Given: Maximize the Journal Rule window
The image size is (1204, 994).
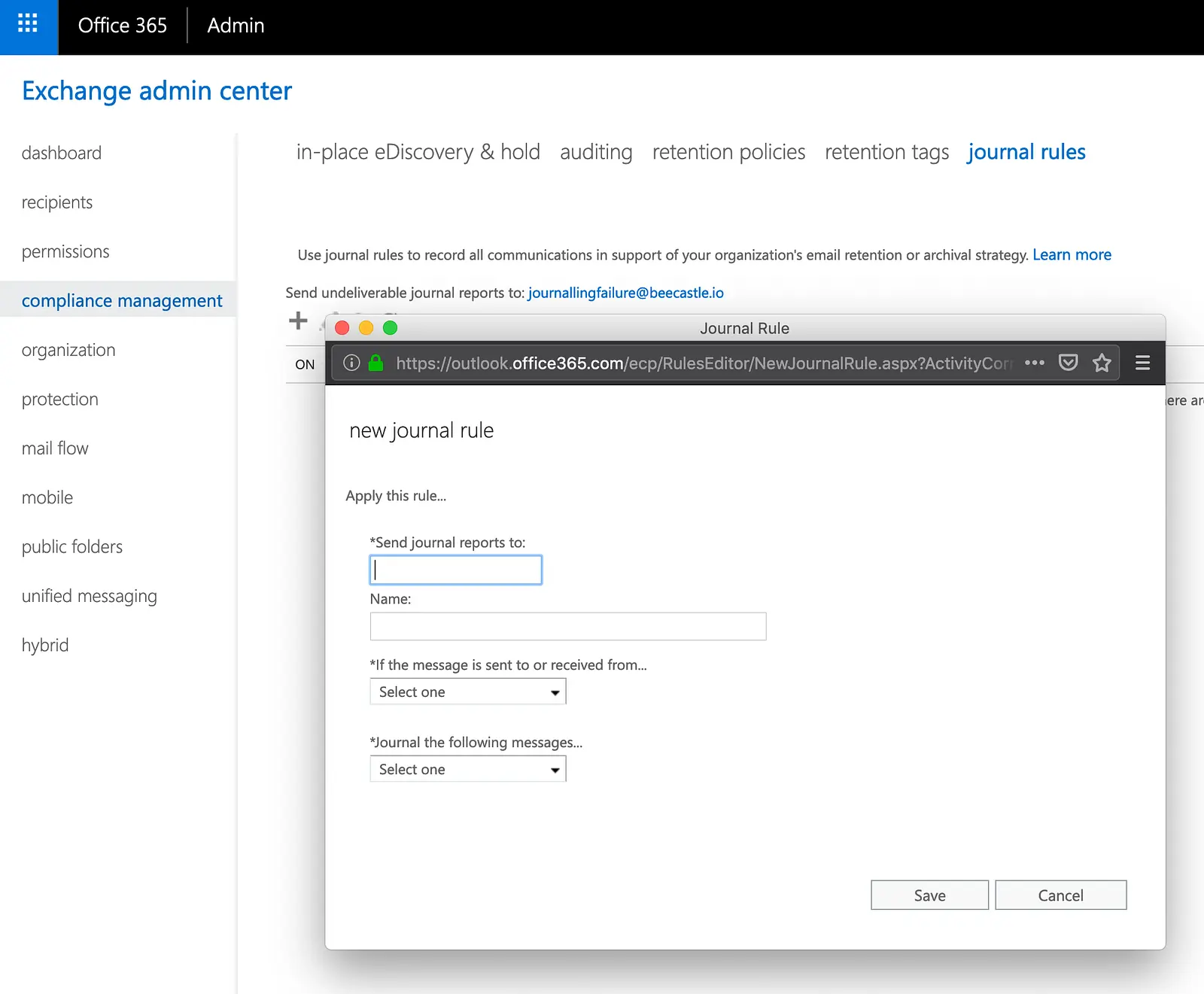Looking at the screenshot, I should coord(390,328).
